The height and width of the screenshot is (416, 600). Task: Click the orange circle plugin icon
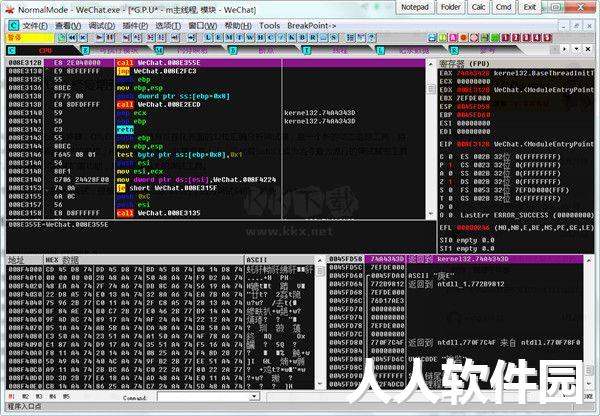(463, 38)
